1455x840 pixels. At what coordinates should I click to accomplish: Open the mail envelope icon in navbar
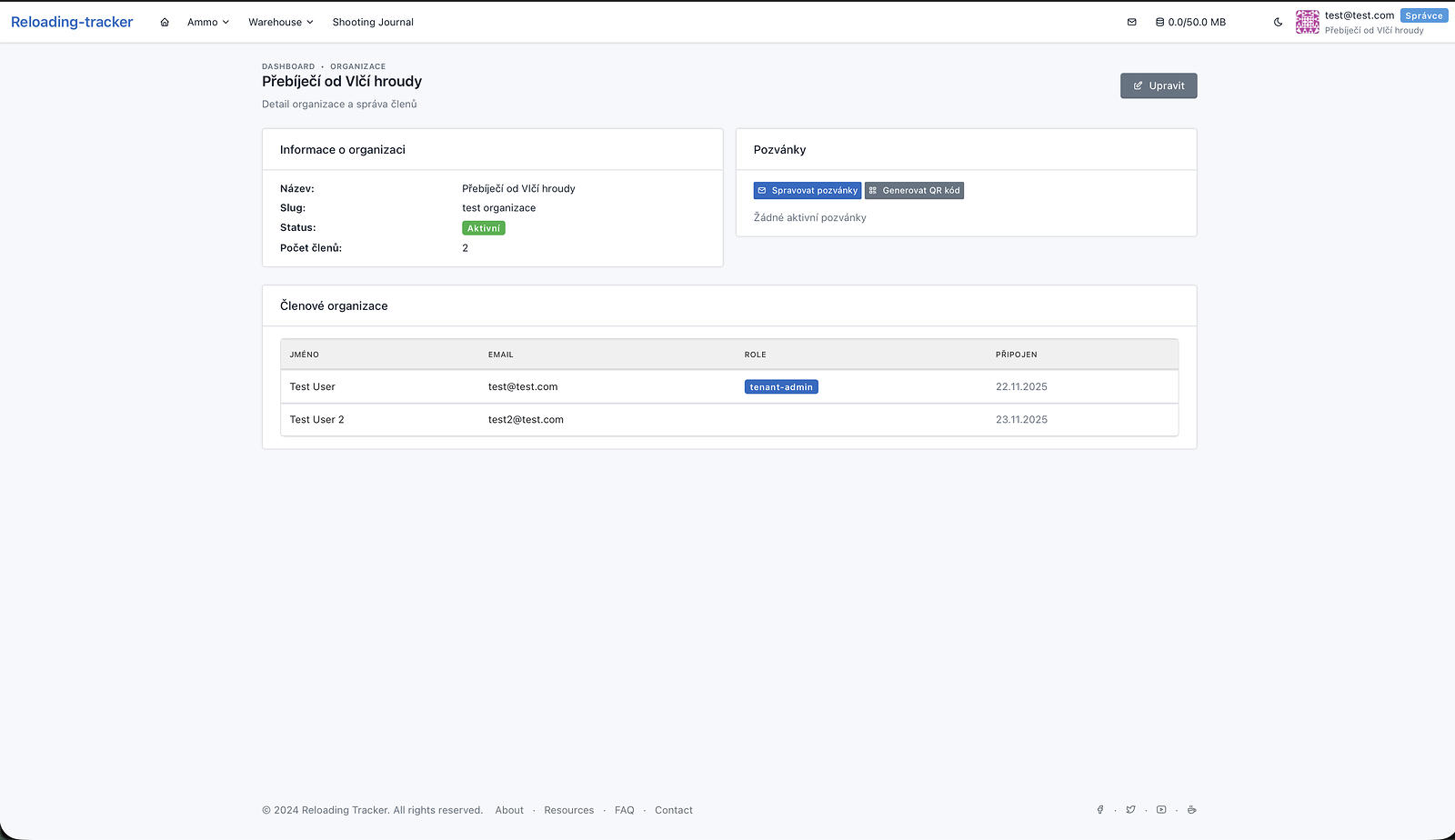pos(1131,22)
